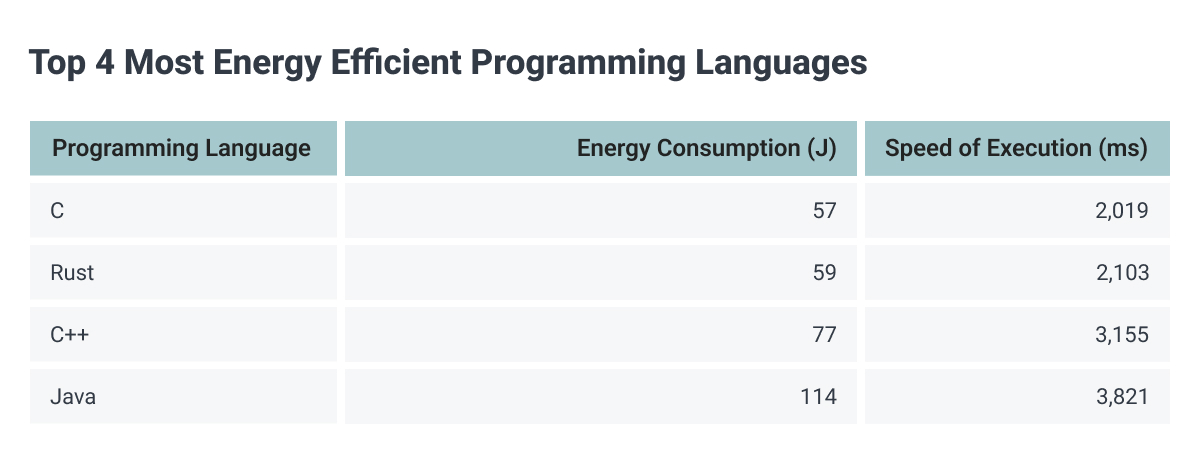Click the C language cell
The height and width of the screenshot is (474, 1200).
(184, 210)
